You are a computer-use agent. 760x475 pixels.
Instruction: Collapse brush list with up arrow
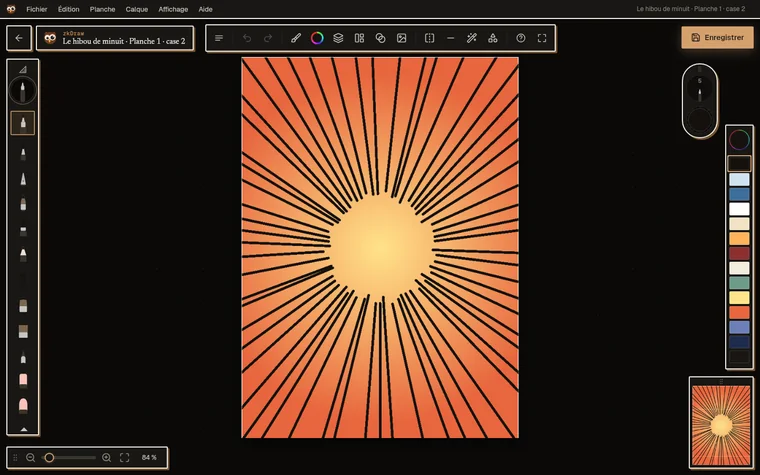coord(23,429)
